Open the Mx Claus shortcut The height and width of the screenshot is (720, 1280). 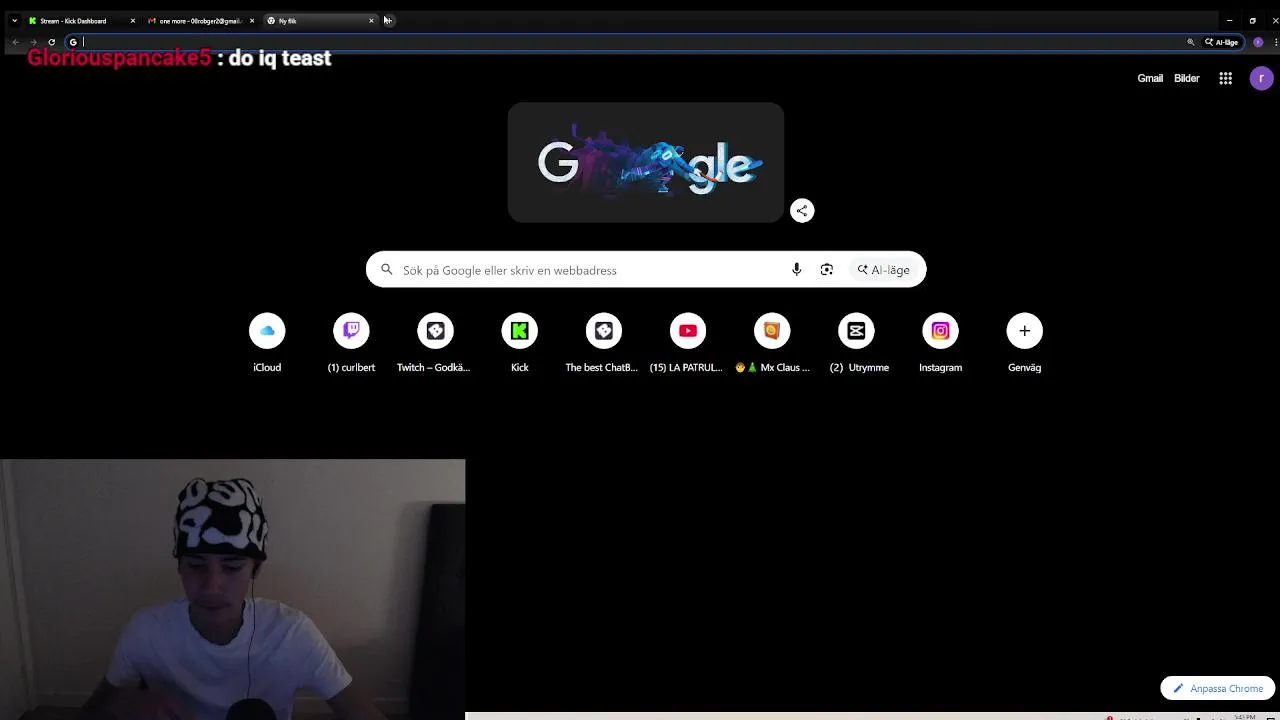coord(772,331)
